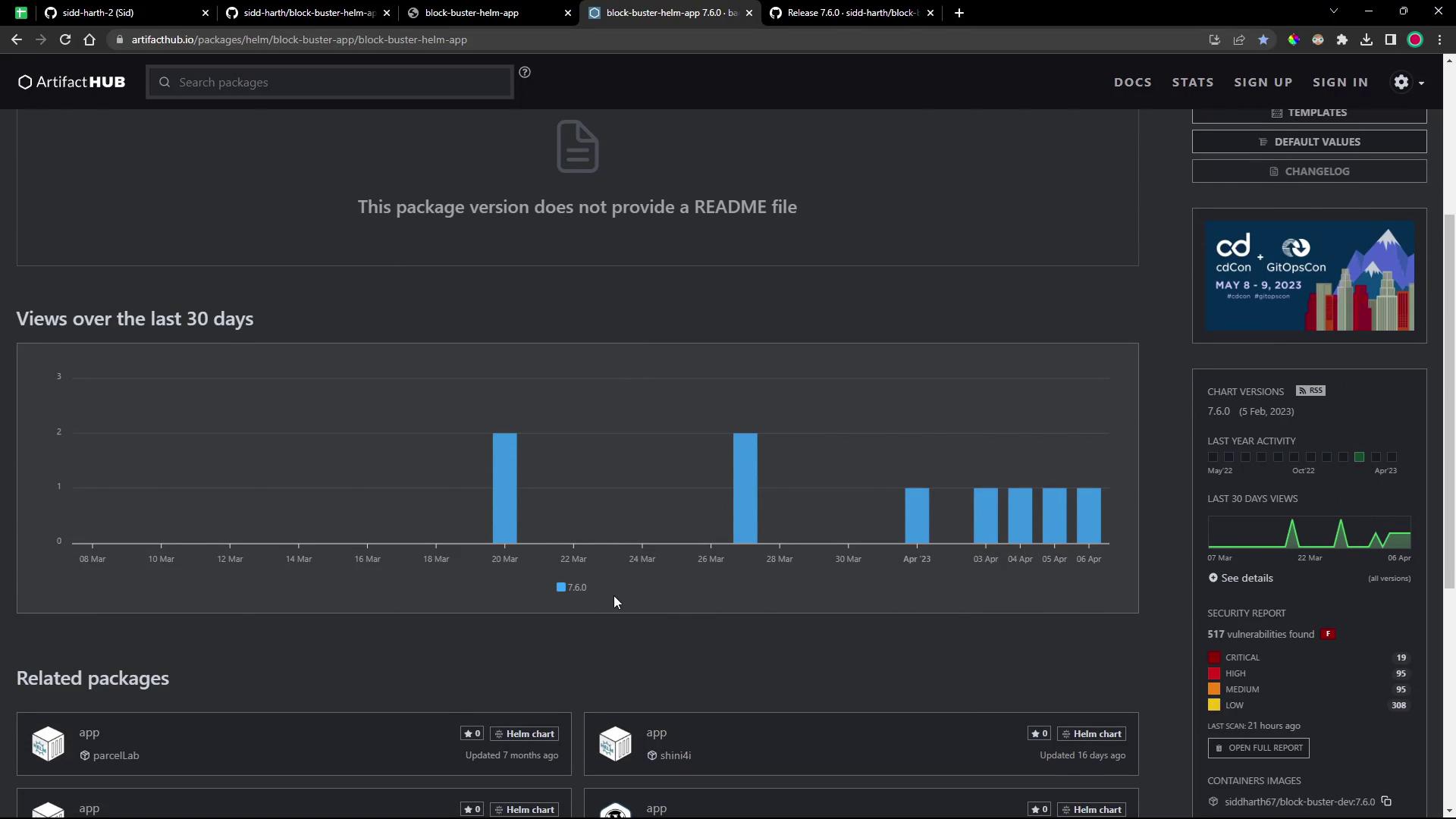
Task: Click the CRITICAL red severity swatch
Action: coord(1214,657)
